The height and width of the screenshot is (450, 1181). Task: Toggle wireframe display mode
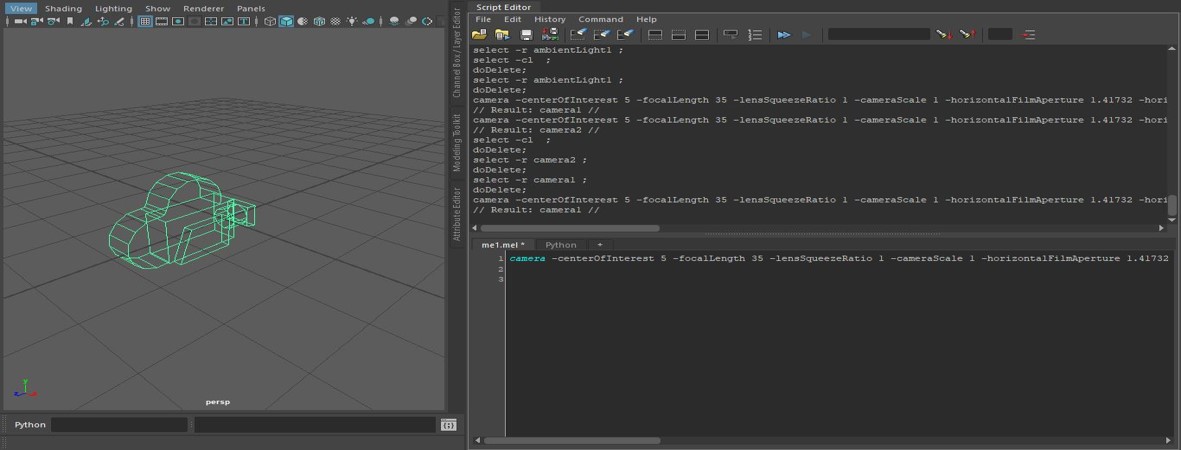pyautogui.click(x=270, y=21)
